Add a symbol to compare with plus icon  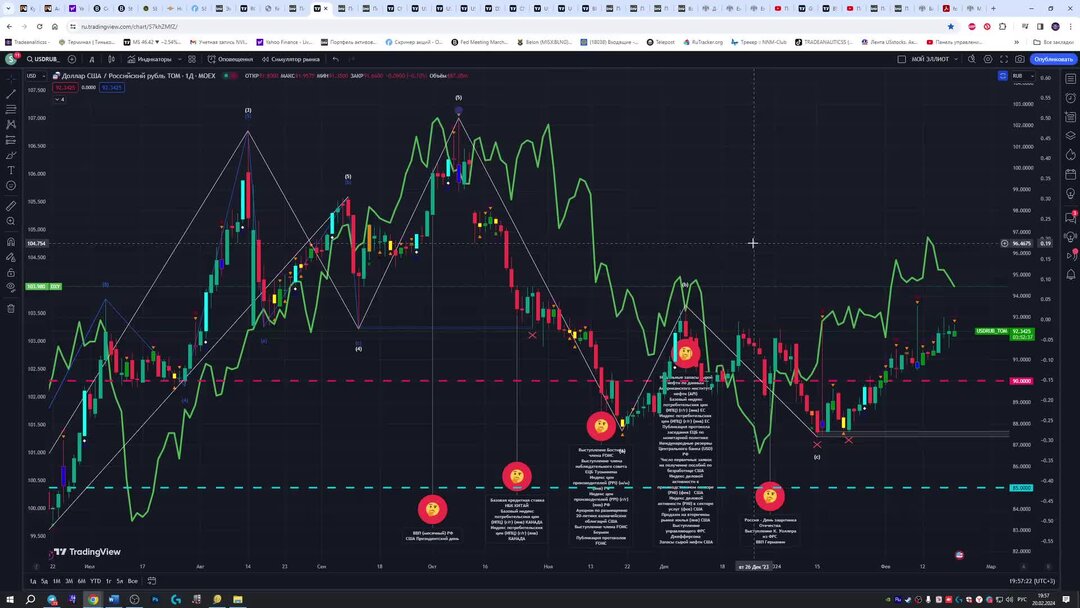point(72,59)
